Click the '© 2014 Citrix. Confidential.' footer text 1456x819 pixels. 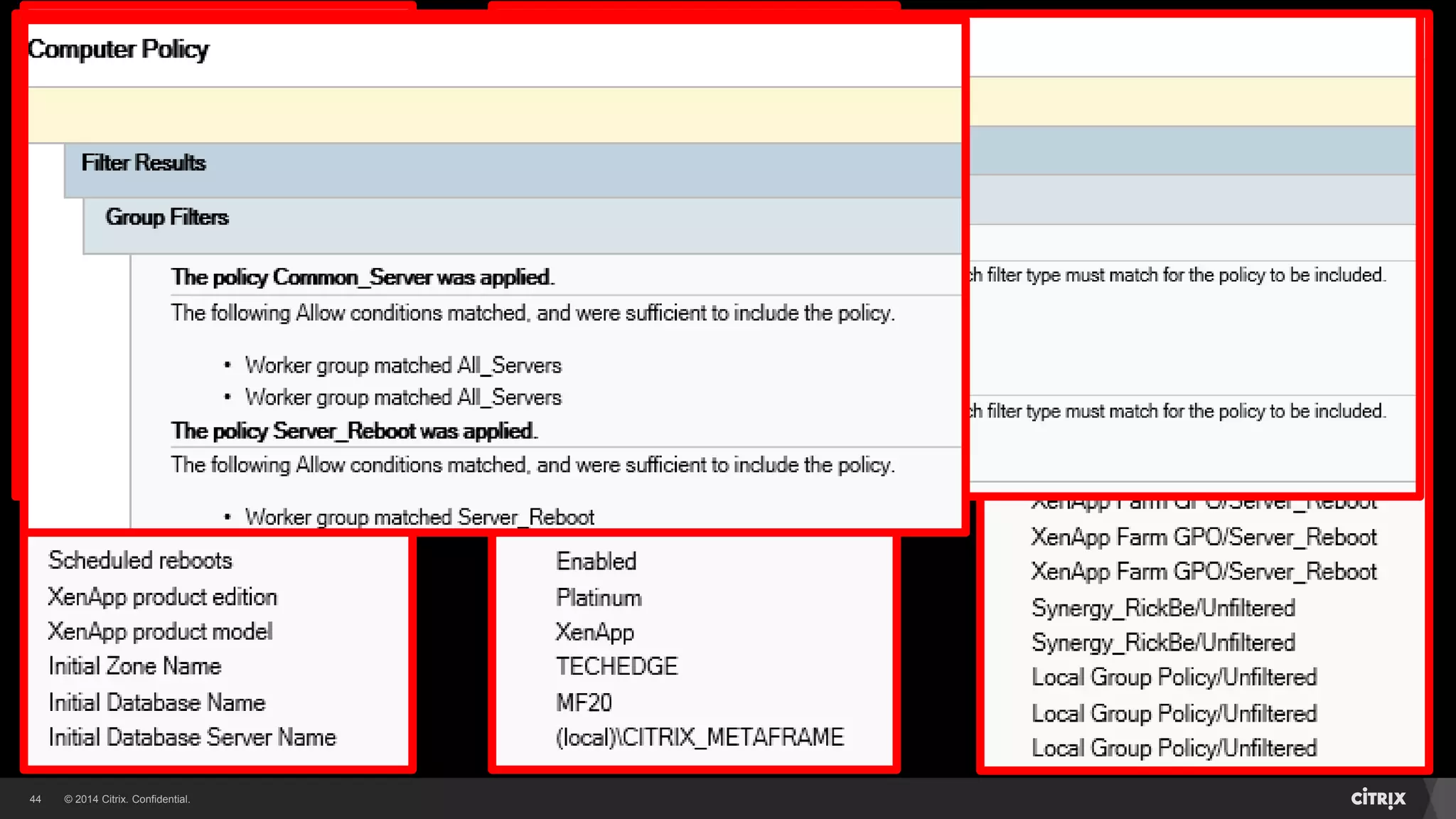(x=127, y=799)
